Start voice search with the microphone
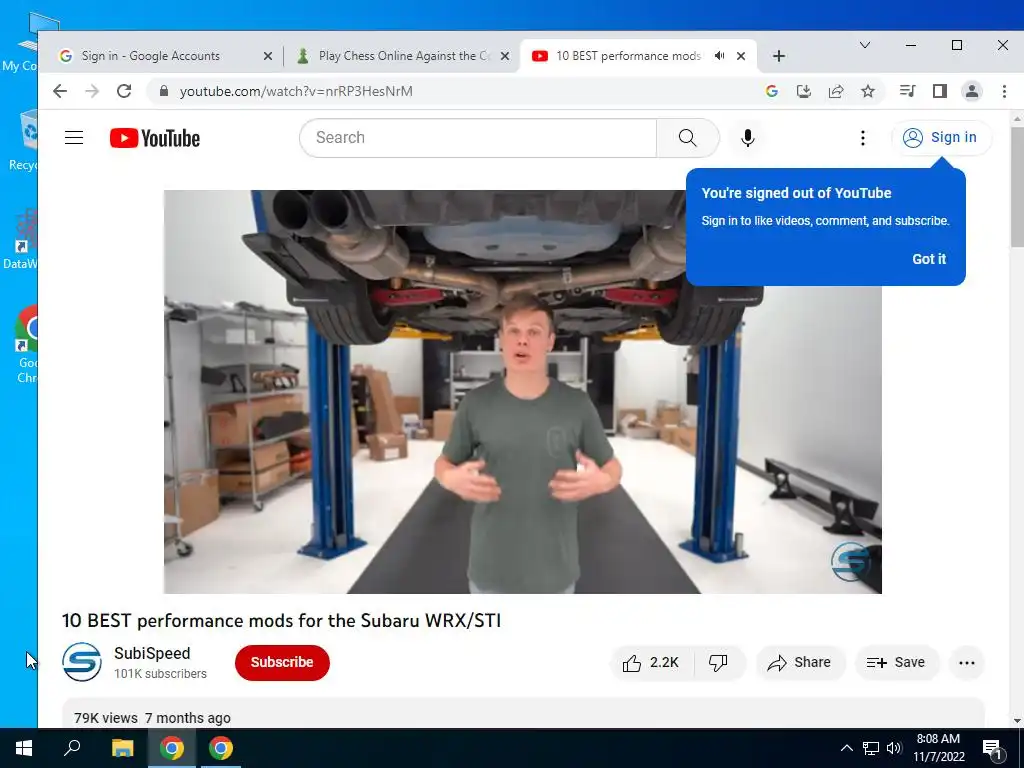This screenshot has height=768, width=1024. 748,138
